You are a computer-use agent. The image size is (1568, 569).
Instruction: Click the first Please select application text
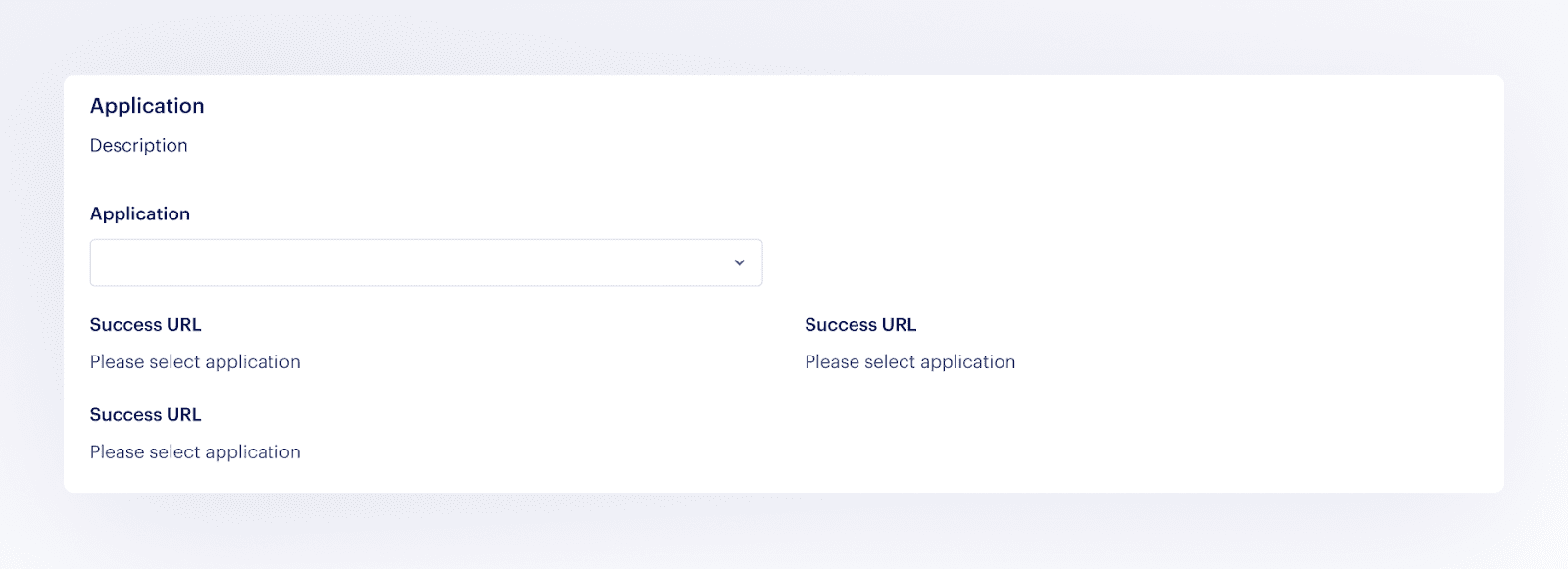[x=194, y=361]
